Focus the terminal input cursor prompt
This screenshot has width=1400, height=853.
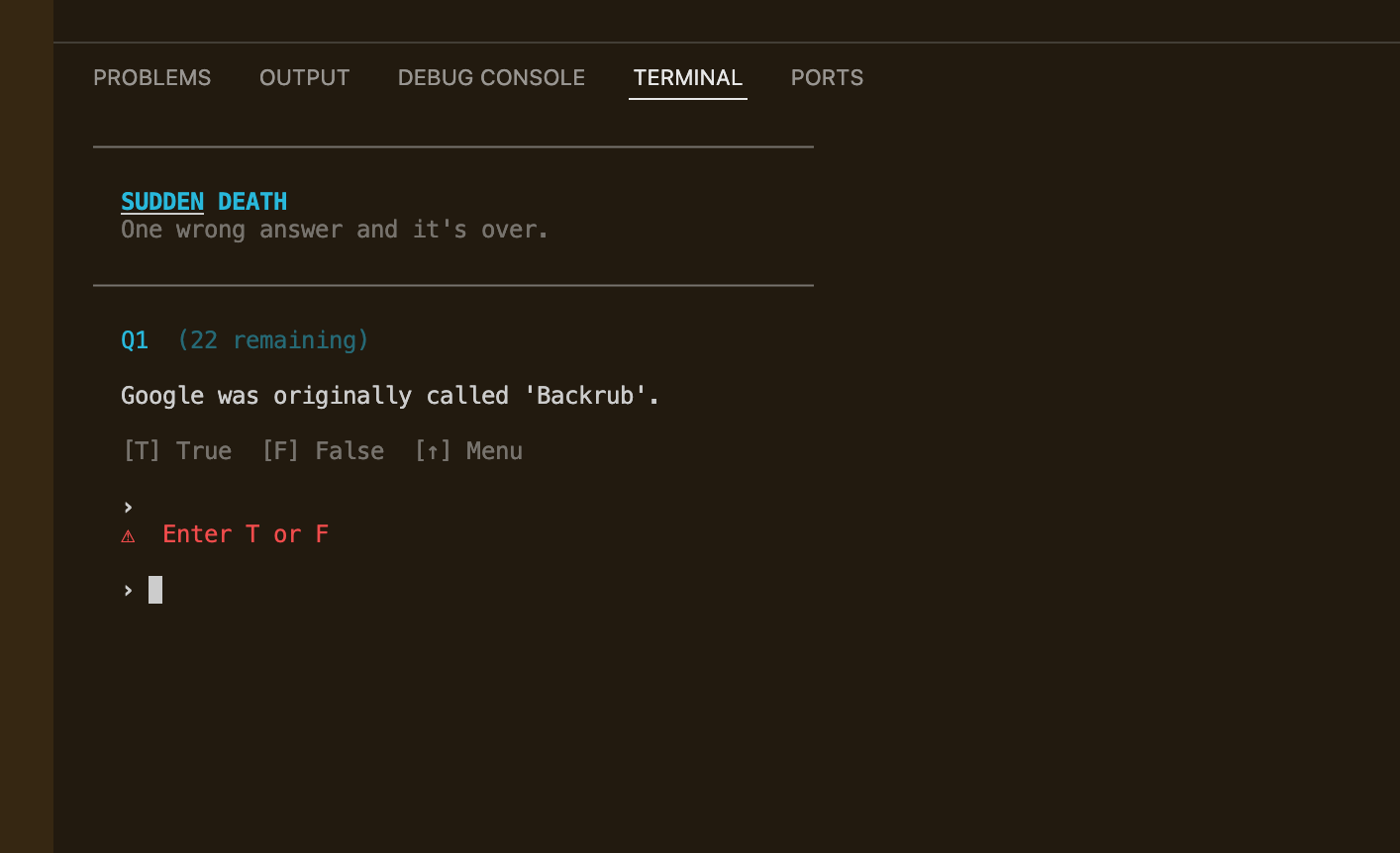(155, 590)
